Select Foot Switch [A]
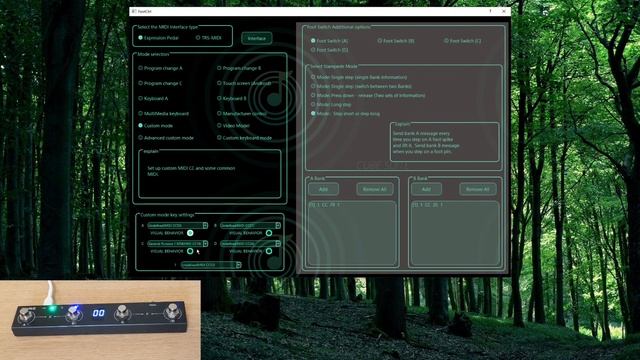 click(329, 41)
